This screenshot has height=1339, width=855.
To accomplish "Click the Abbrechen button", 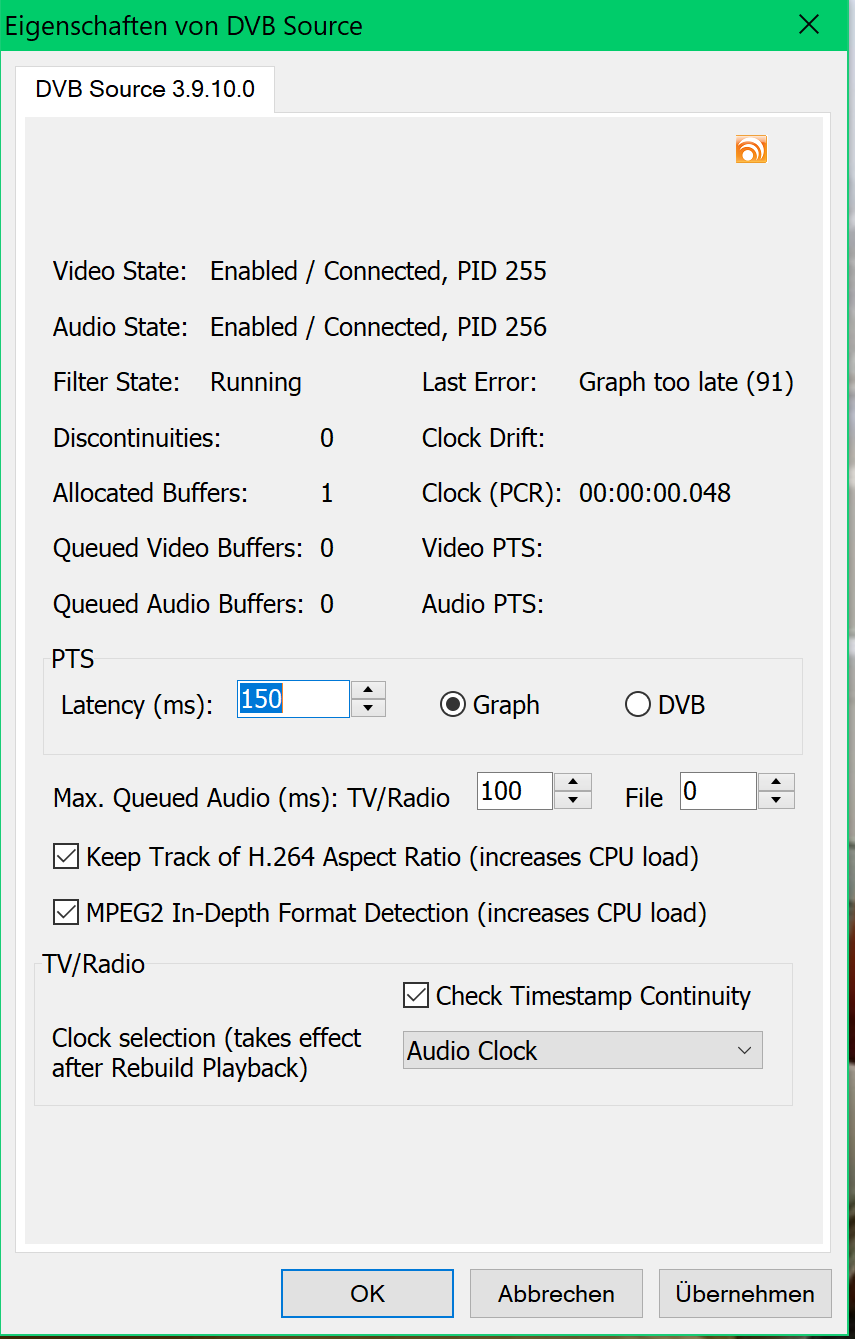I will 556,1294.
